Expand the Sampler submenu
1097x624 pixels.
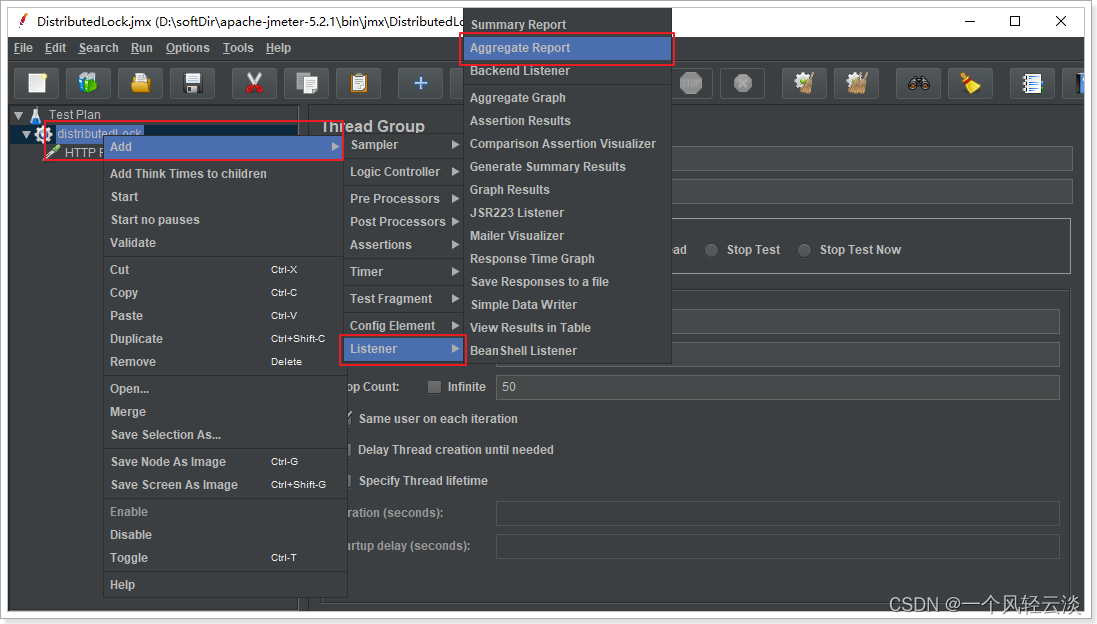point(404,145)
